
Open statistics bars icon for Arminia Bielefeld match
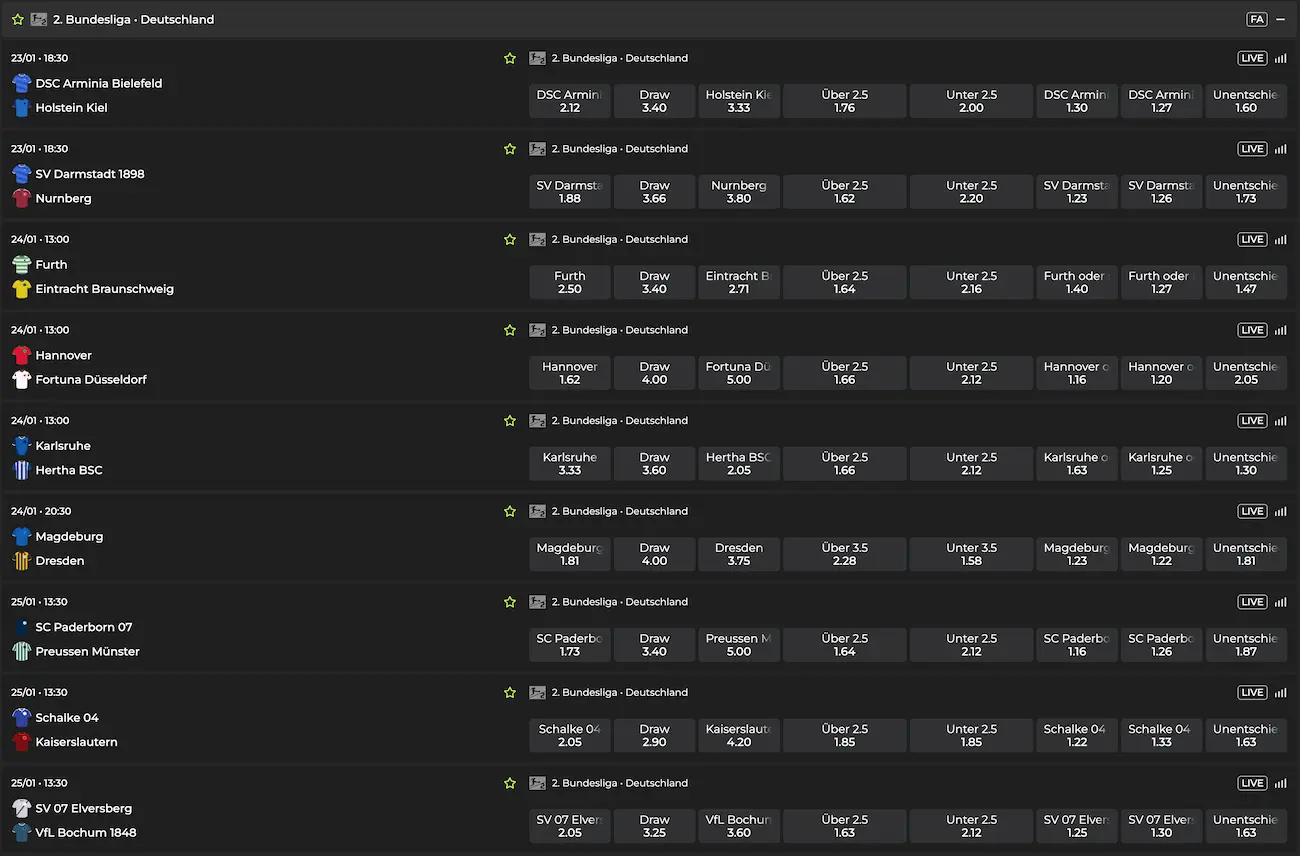pos(1280,58)
